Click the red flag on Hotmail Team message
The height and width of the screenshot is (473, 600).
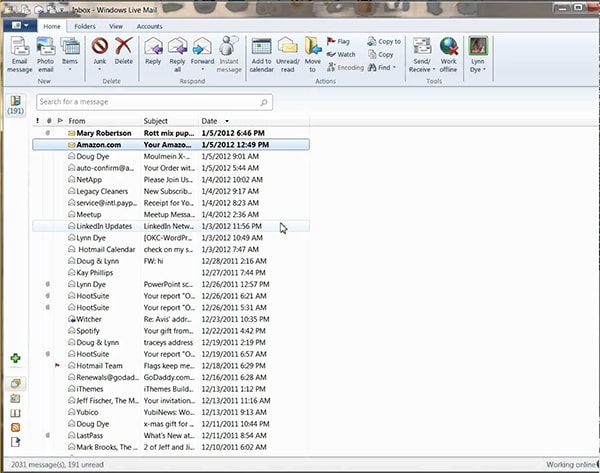pos(57,365)
